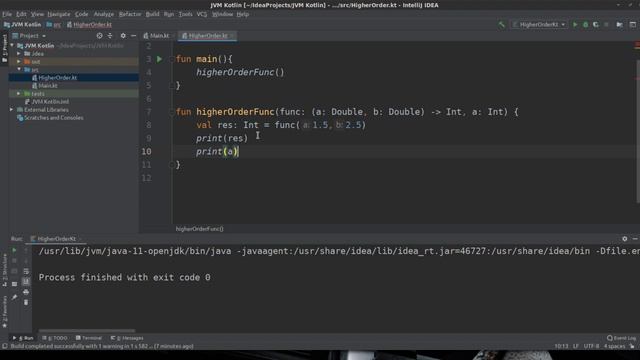Click higherOrderFunc() editor breadcrumb
This screenshot has height=360, width=640.
click(x=199, y=229)
